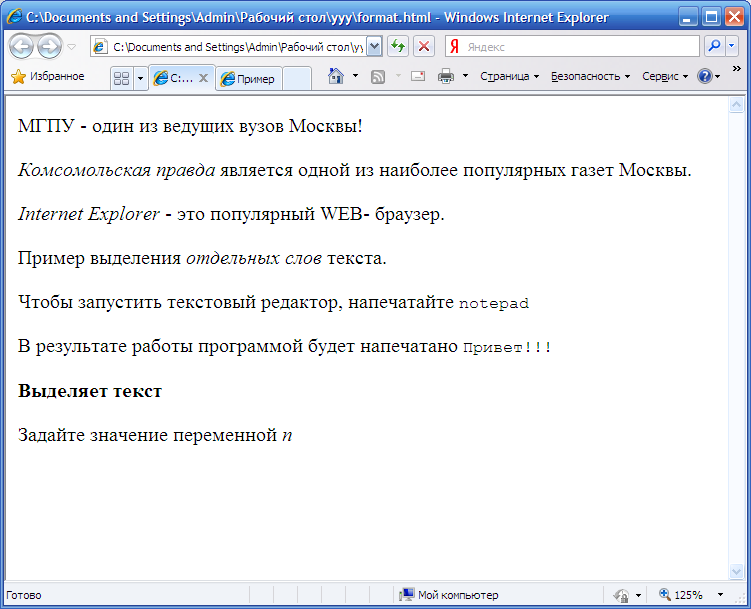
Task: Click the monospaced word notepad
Action: tap(494, 304)
